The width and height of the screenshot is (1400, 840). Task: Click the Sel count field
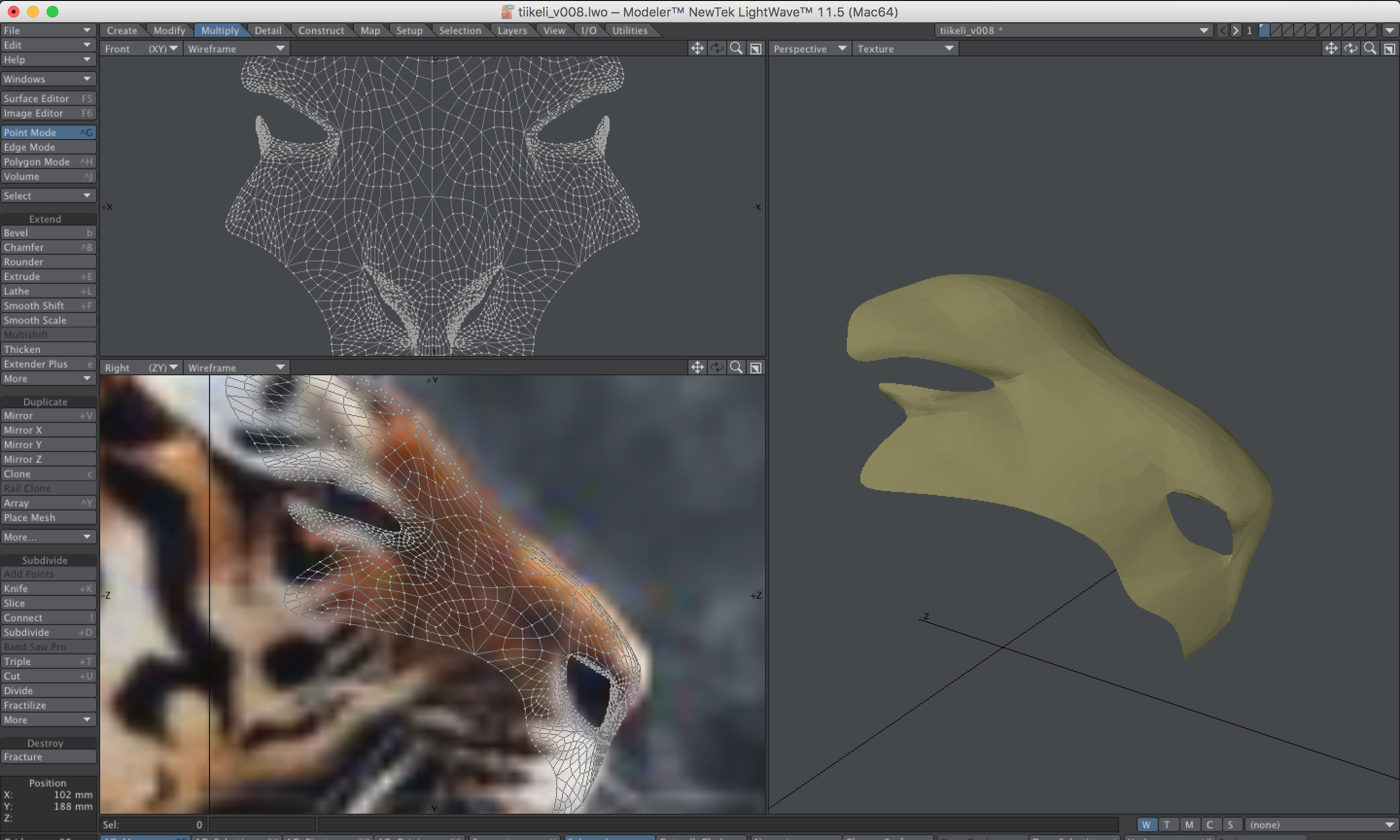point(154,825)
